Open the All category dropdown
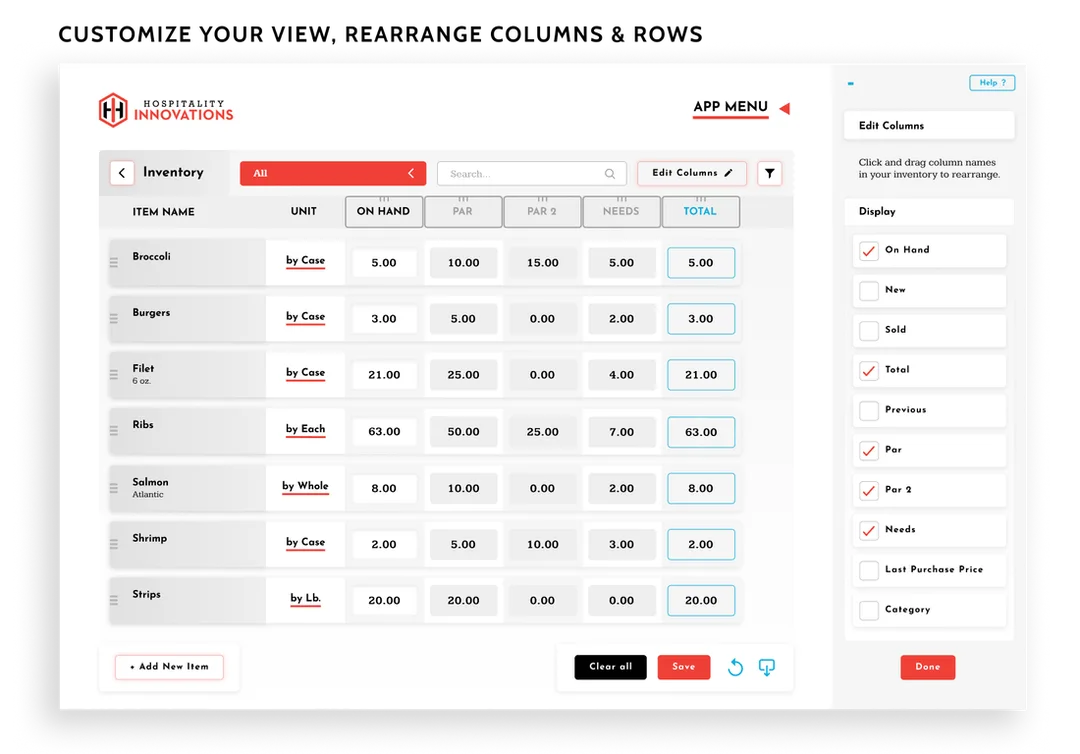The width and height of the screenshot is (1080, 754). point(333,174)
